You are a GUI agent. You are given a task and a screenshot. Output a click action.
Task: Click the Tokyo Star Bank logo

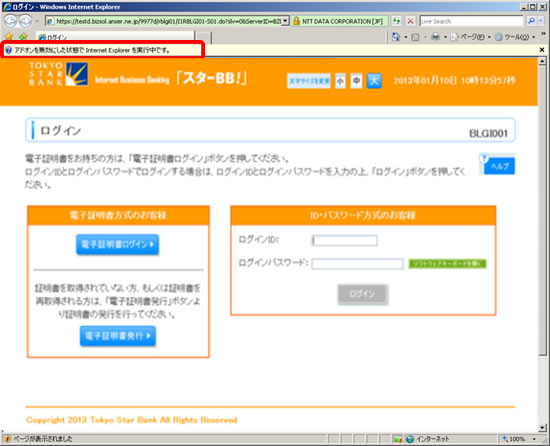[x=58, y=74]
